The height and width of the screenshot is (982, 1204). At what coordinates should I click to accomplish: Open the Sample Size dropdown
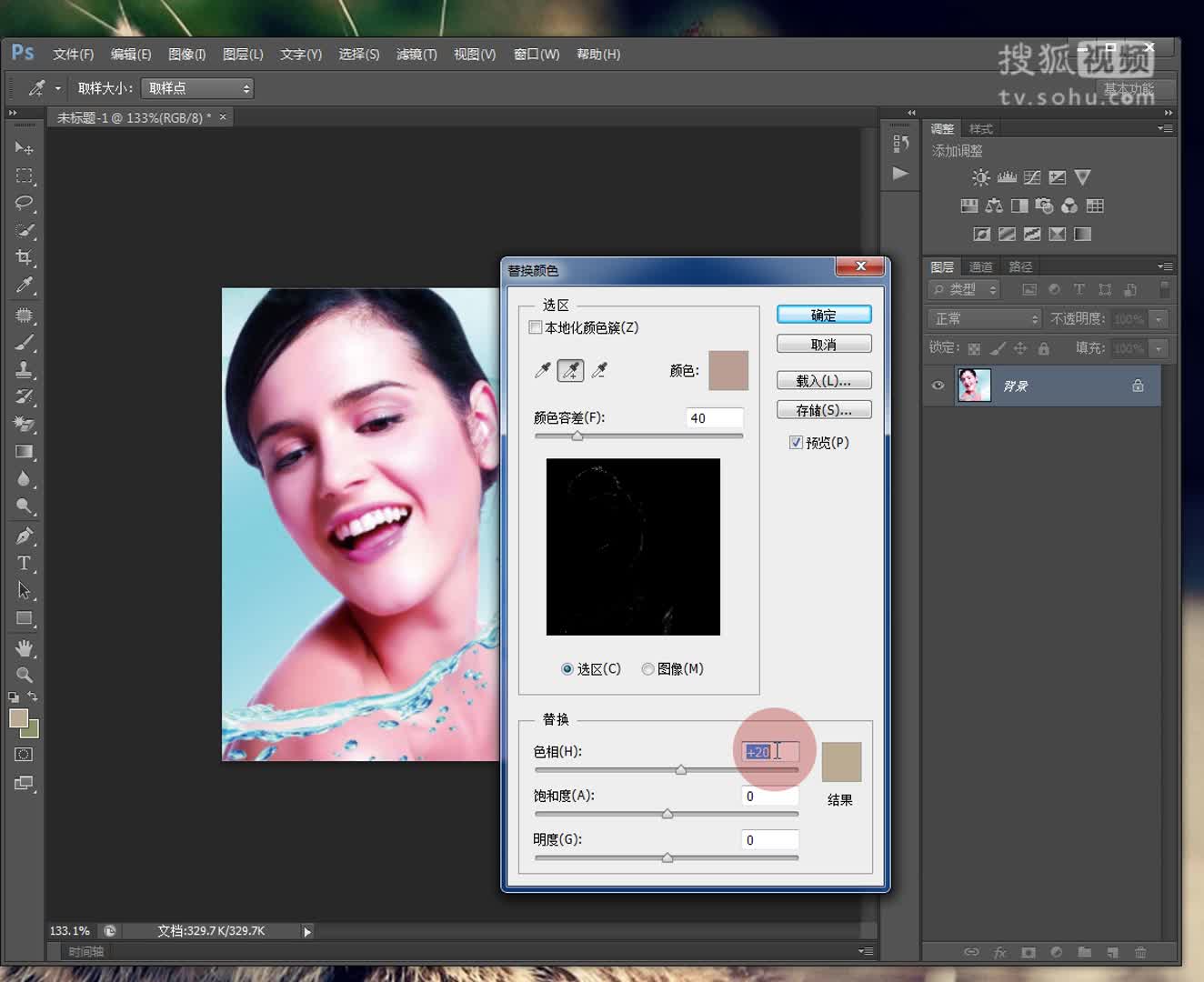pos(197,88)
